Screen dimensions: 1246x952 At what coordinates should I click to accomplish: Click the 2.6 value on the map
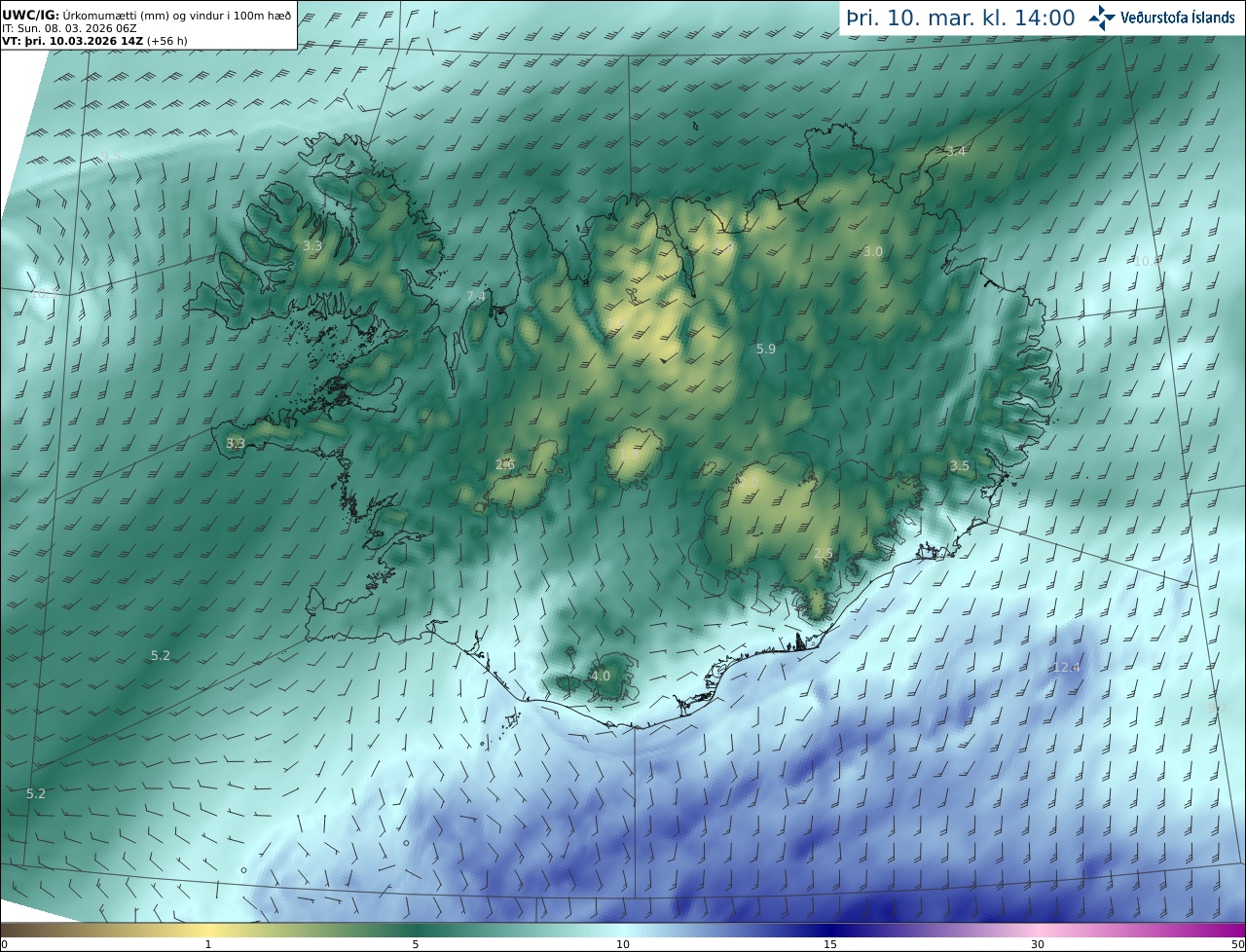(505, 464)
